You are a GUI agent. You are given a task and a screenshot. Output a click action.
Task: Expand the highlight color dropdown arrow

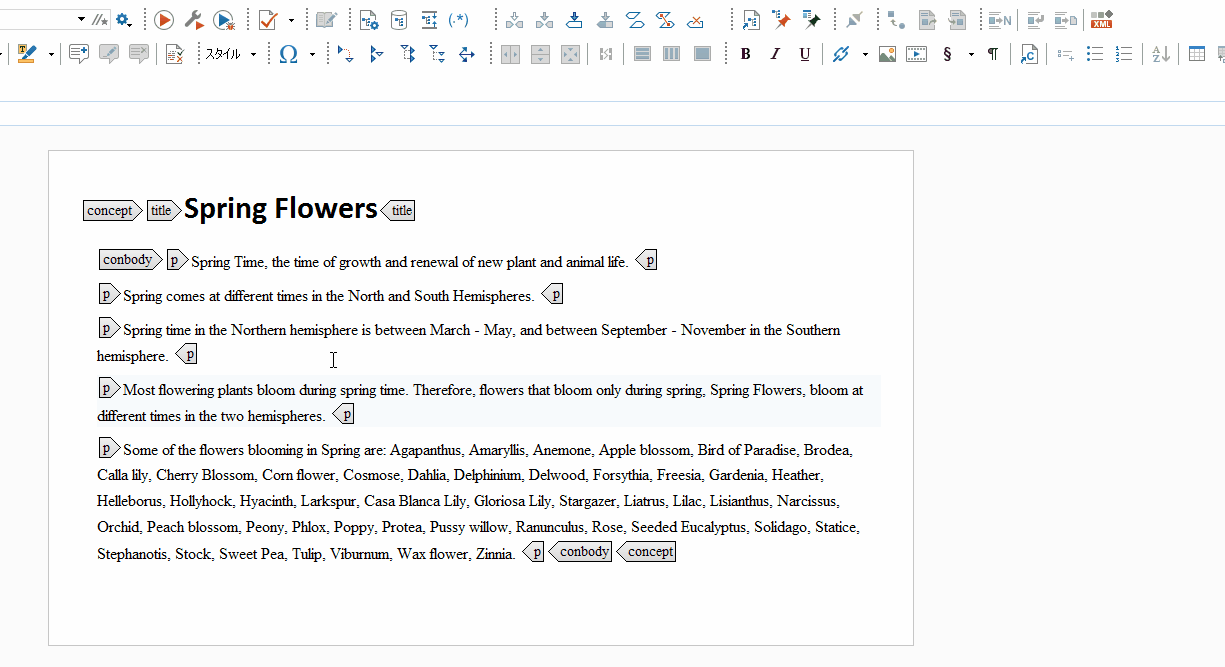[x=51, y=54]
